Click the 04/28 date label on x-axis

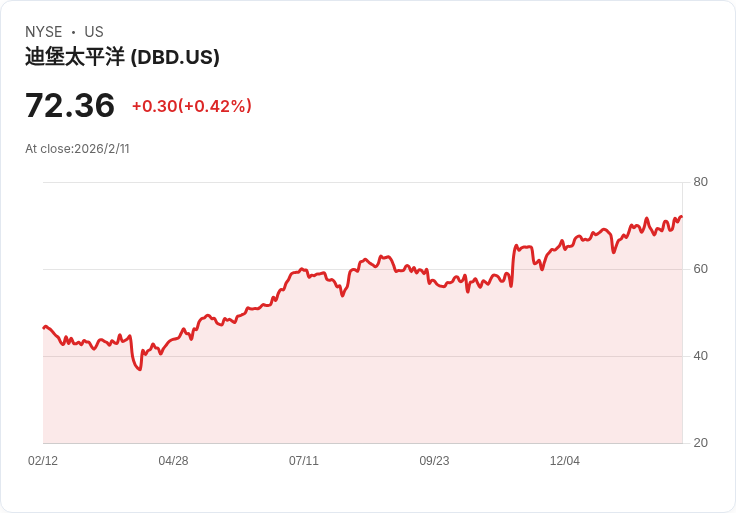pyautogui.click(x=173, y=461)
